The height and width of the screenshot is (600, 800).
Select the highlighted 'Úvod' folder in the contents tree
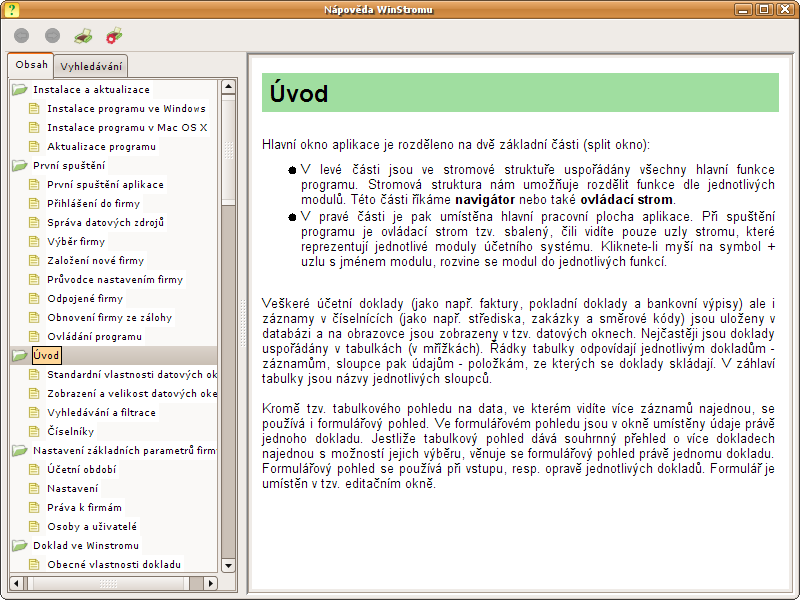(46, 356)
